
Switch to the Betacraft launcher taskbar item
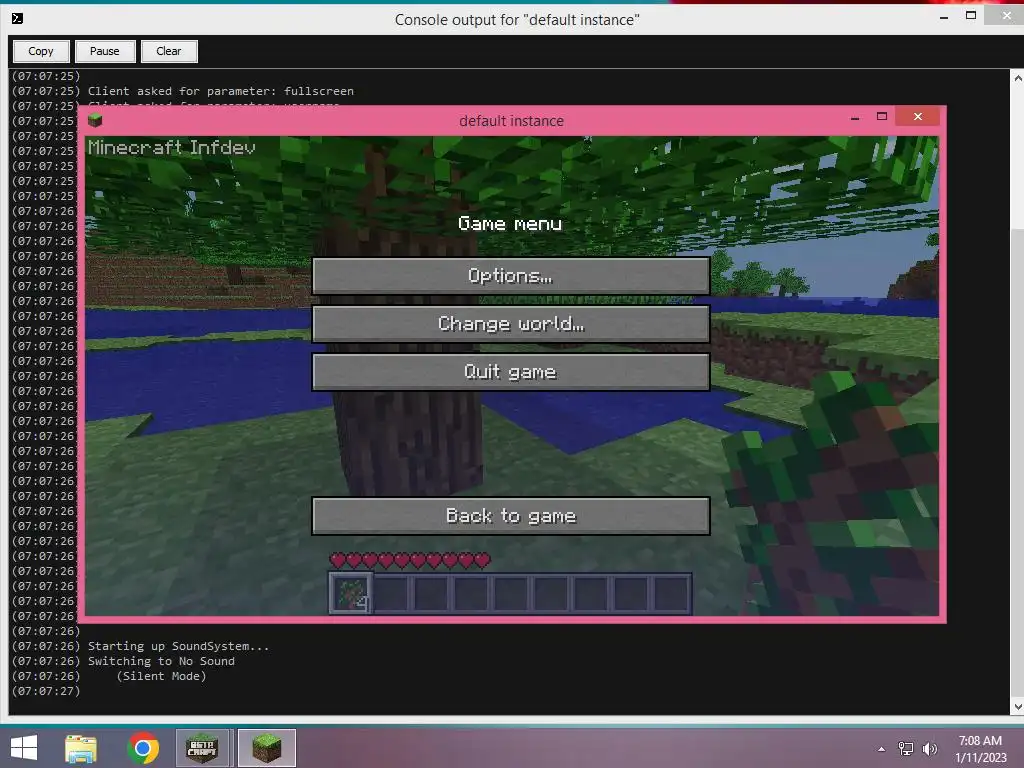click(202, 748)
